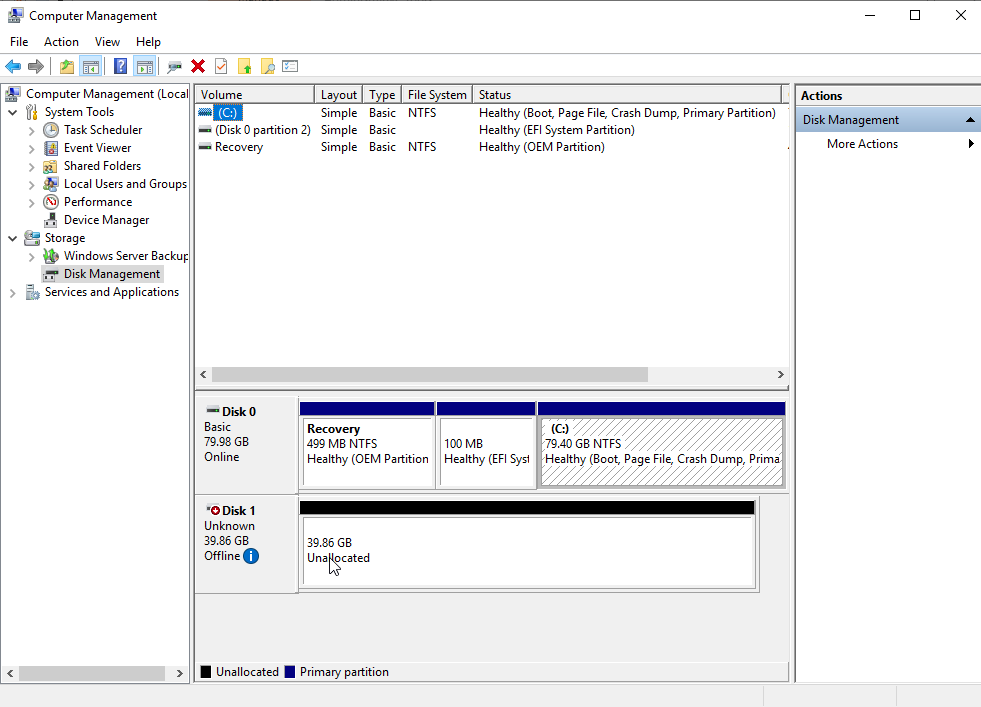Click the Windows Server Backup icon
Viewport: 981px width, 707px height.
point(51,256)
